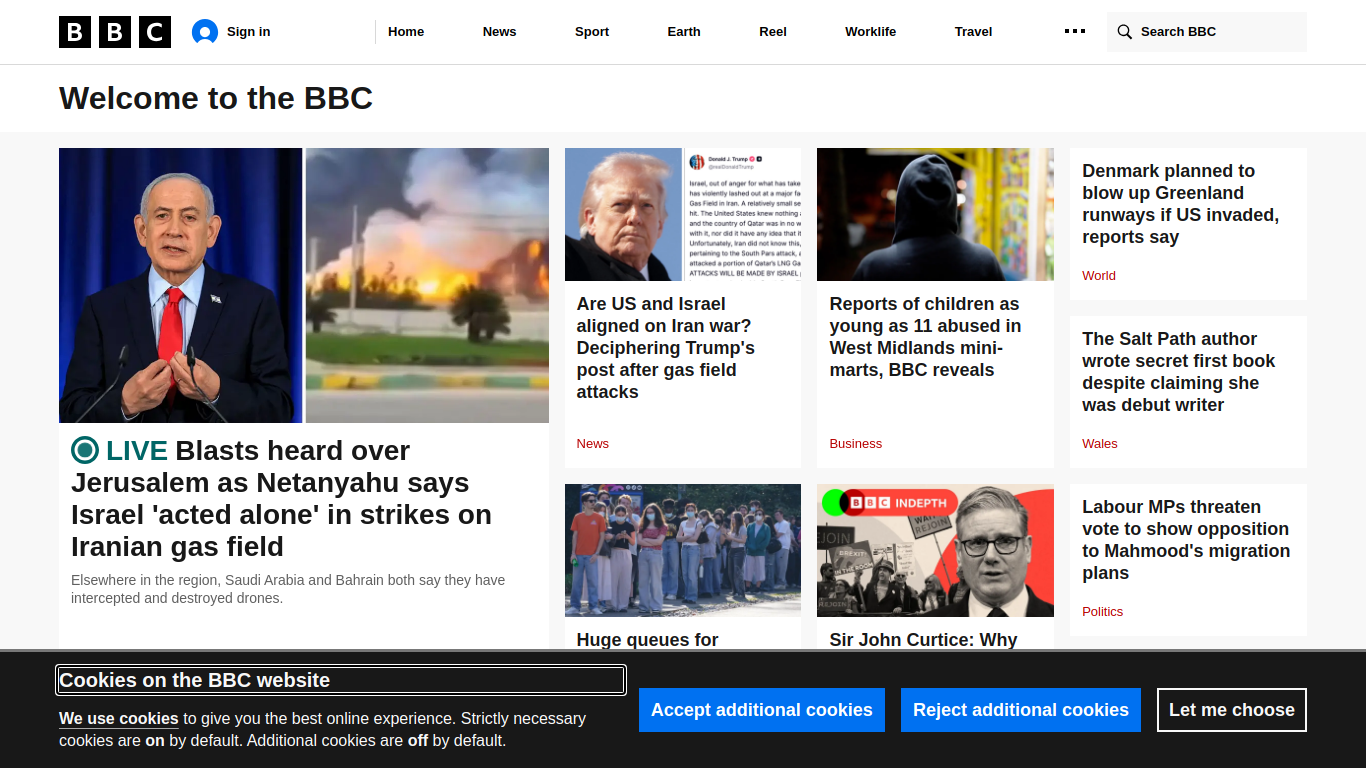Click the BBC InDepth badge
This screenshot has width=1366, height=768.
click(890, 502)
